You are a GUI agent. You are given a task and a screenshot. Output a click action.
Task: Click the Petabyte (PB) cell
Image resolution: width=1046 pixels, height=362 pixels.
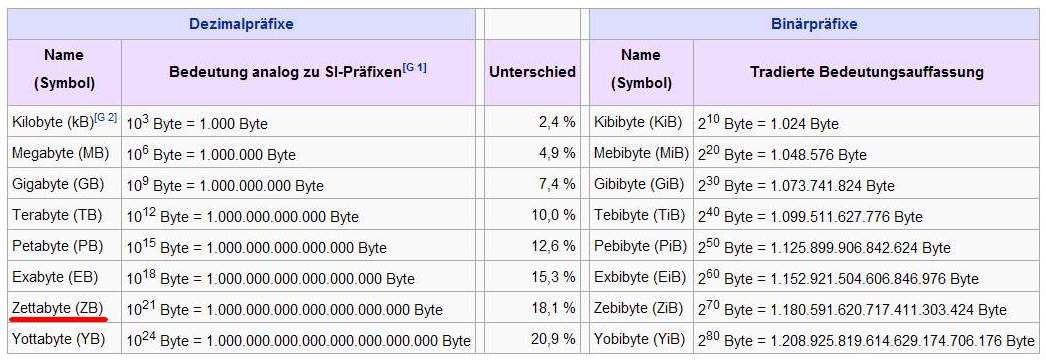[65, 246]
